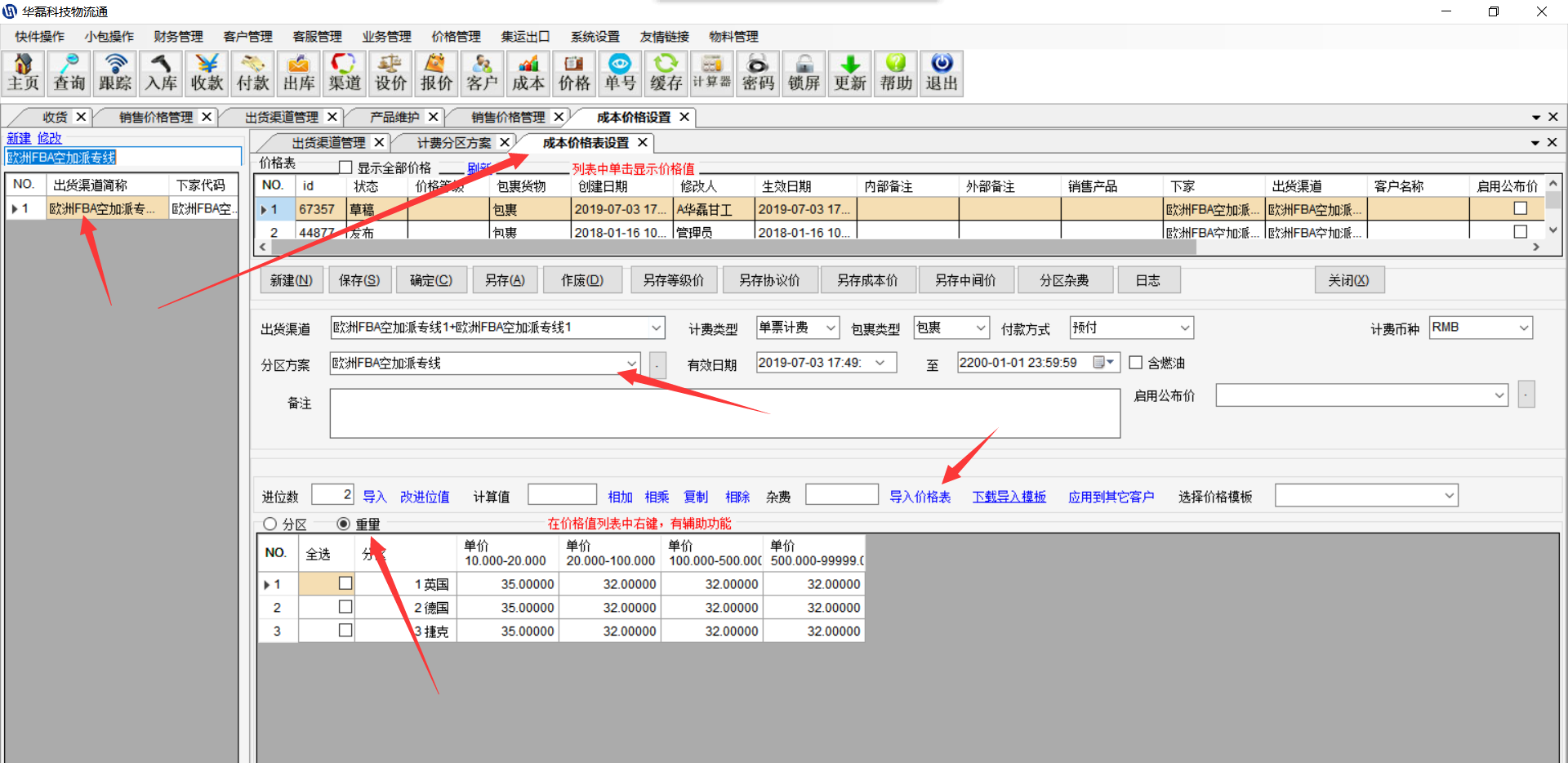Viewport: 1568px width, 763px height.
Task: Enable the 显示全部价格 checkbox
Action: click(x=345, y=167)
